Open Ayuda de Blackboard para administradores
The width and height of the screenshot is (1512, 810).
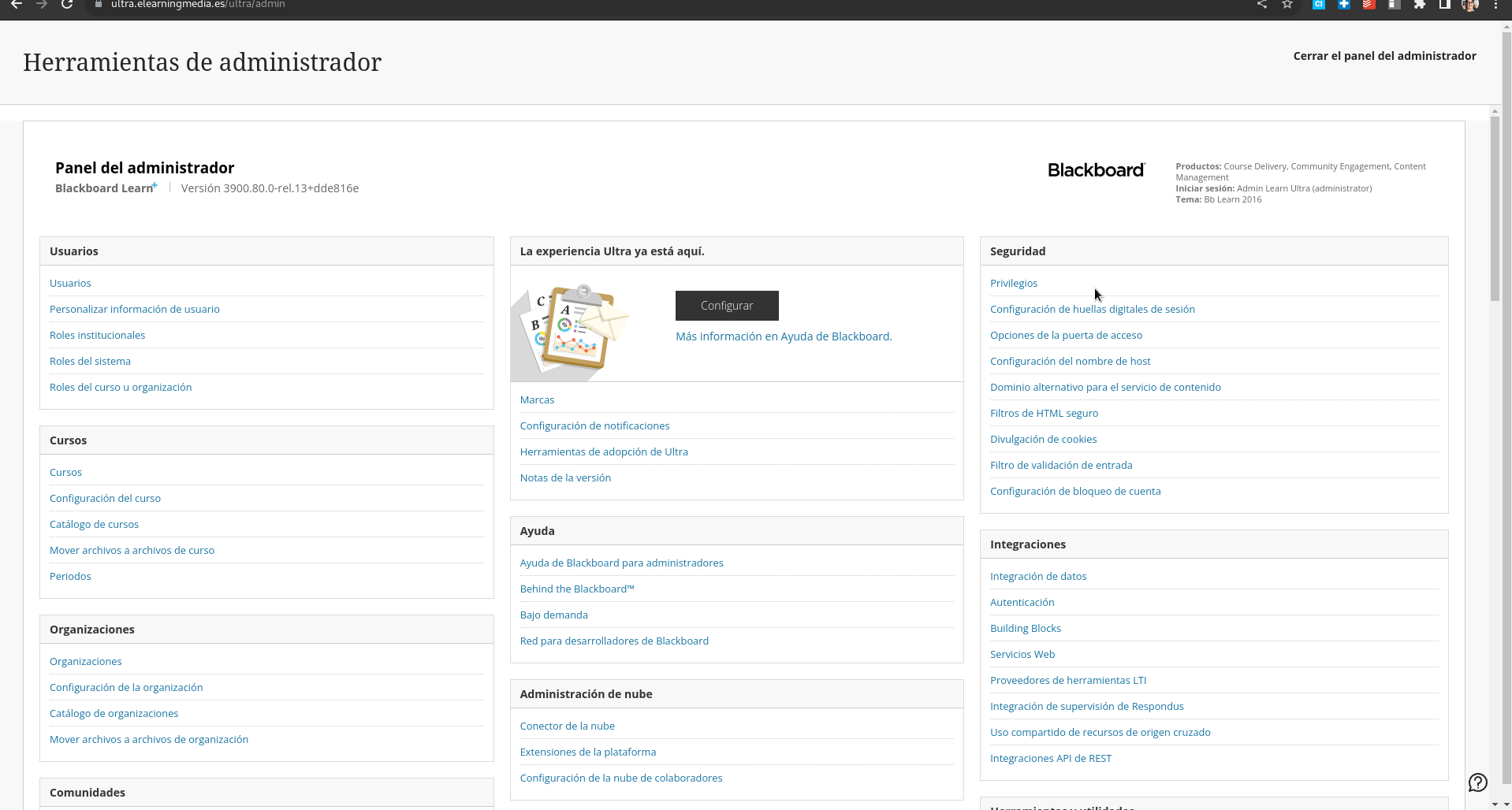[x=621, y=563]
